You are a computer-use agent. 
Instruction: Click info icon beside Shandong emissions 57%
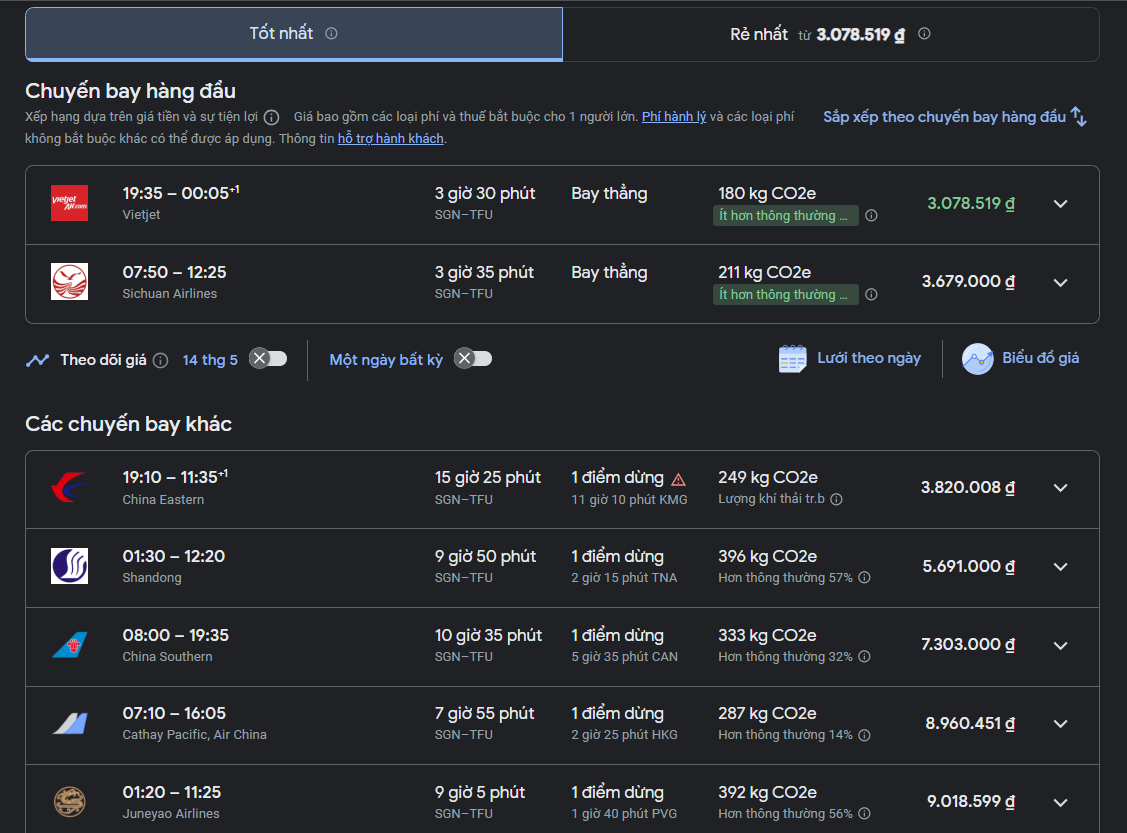tap(864, 577)
